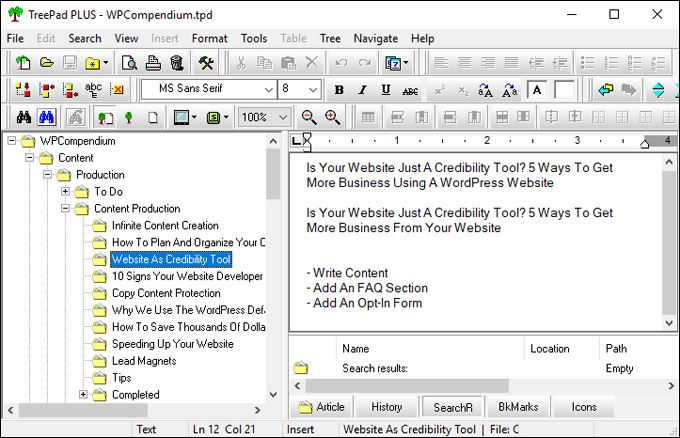Apply strikethrough ABC formatting
The width and height of the screenshot is (680, 438).
click(410, 91)
